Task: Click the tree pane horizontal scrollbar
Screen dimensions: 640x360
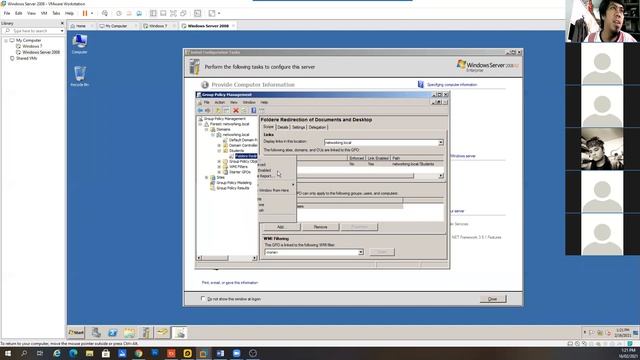Action: (x=227, y=258)
